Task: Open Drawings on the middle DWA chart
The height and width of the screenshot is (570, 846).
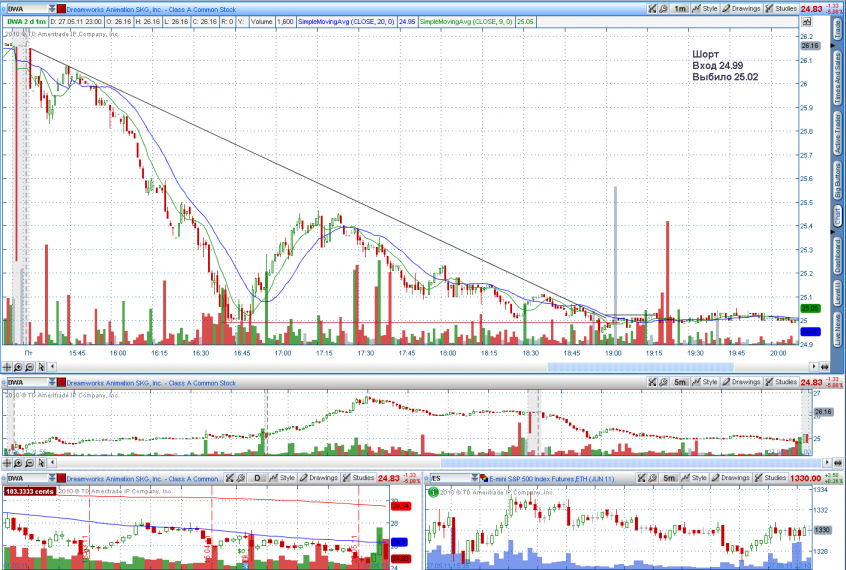Action: (x=742, y=383)
